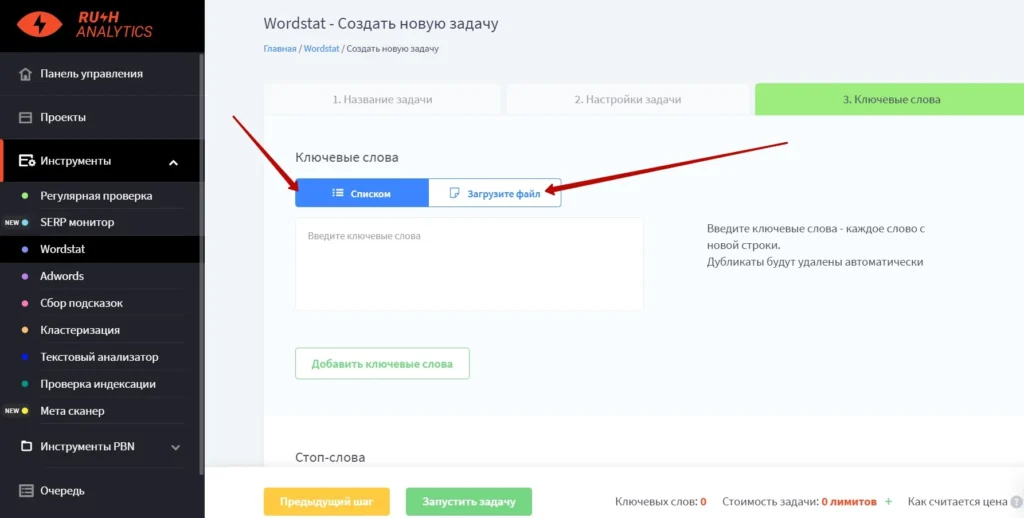The width and height of the screenshot is (1024, 518).
Task: Click the Rush Analytics logo
Action: [85, 25]
